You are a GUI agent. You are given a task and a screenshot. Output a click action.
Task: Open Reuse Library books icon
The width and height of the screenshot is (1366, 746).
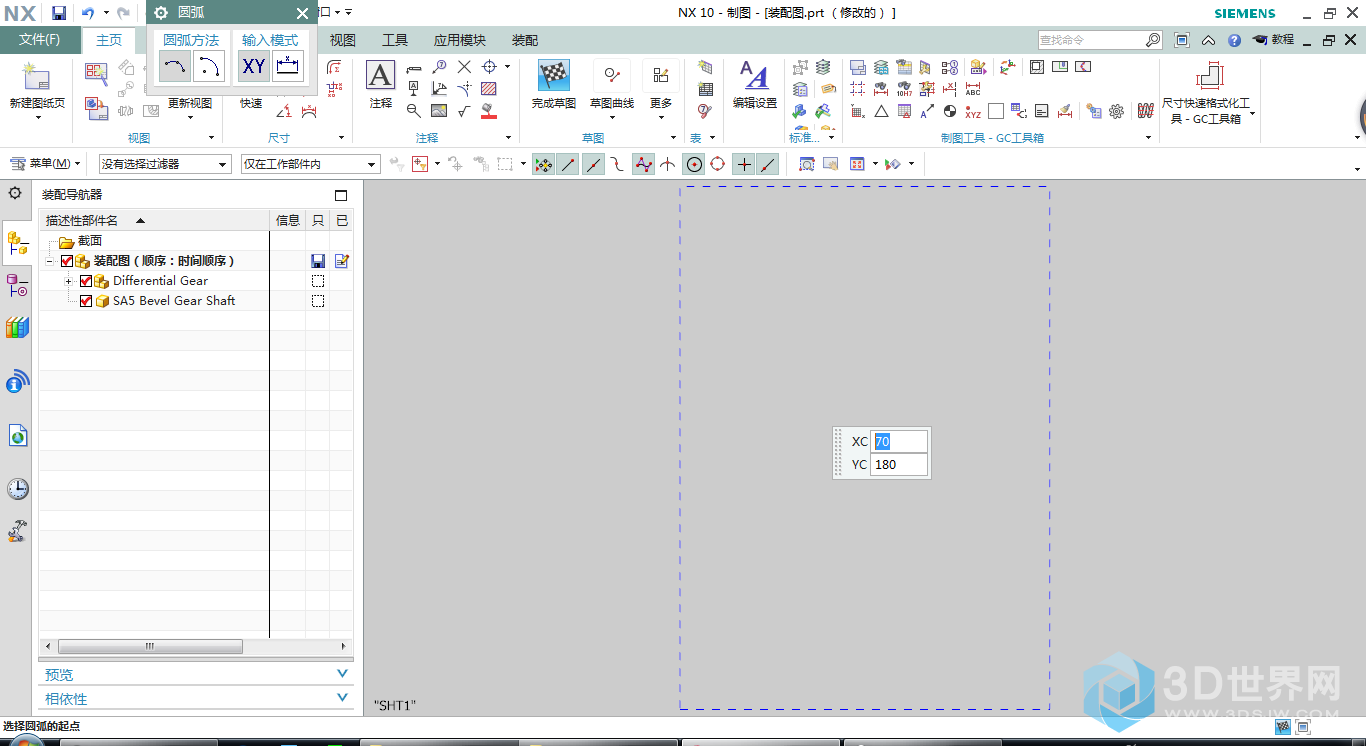coord(17,328)
